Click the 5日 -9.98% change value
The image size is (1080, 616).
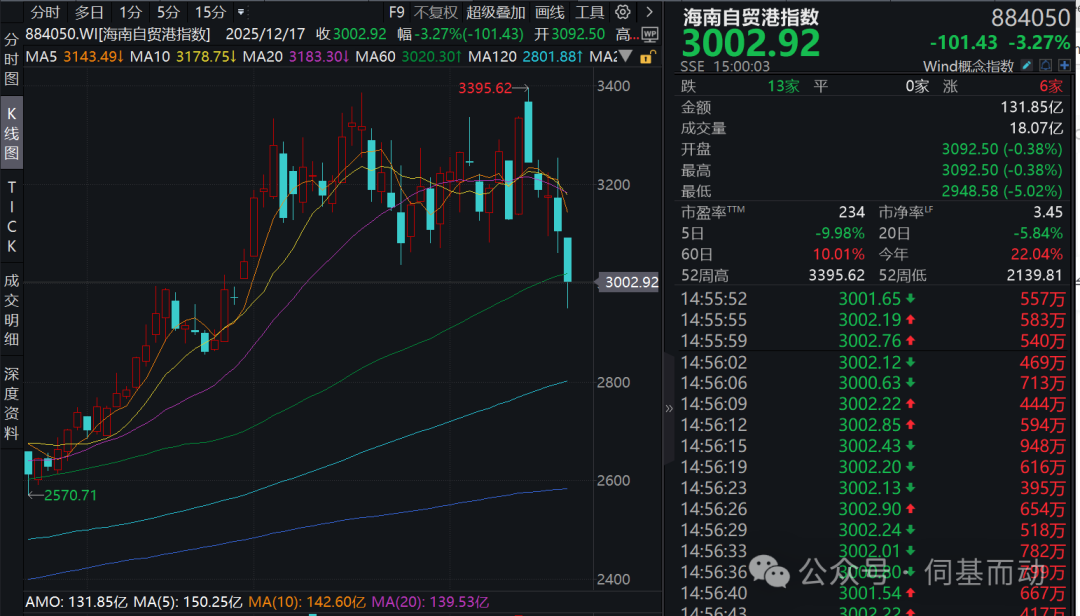(x=840, y=233)
